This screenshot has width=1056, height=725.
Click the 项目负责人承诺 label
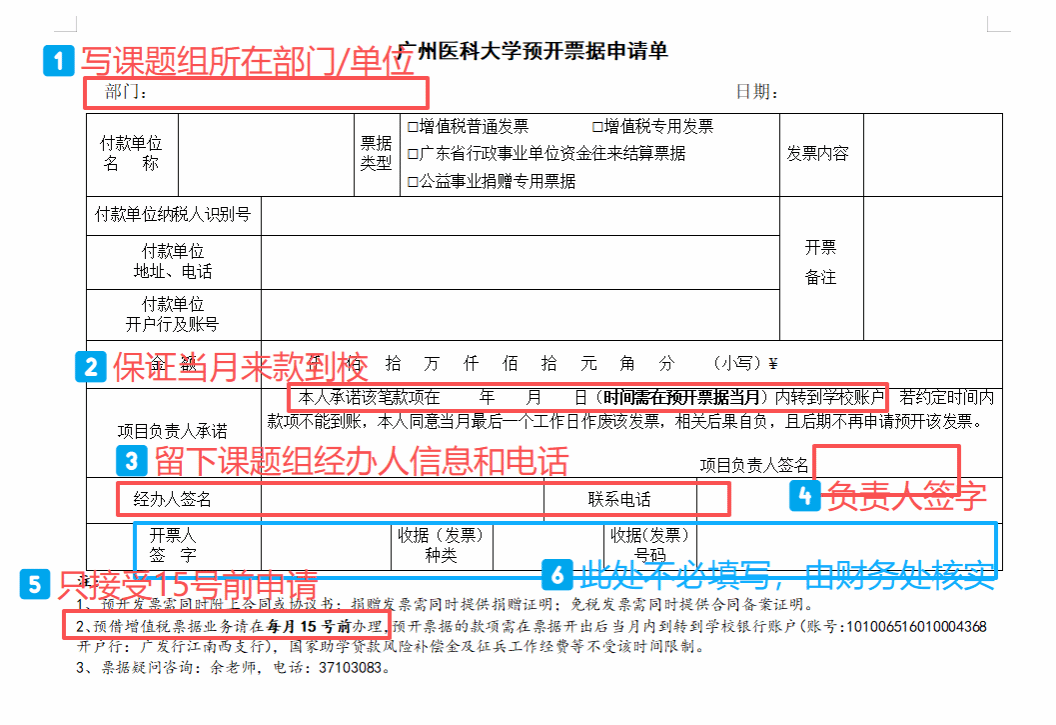click(172, 431)
